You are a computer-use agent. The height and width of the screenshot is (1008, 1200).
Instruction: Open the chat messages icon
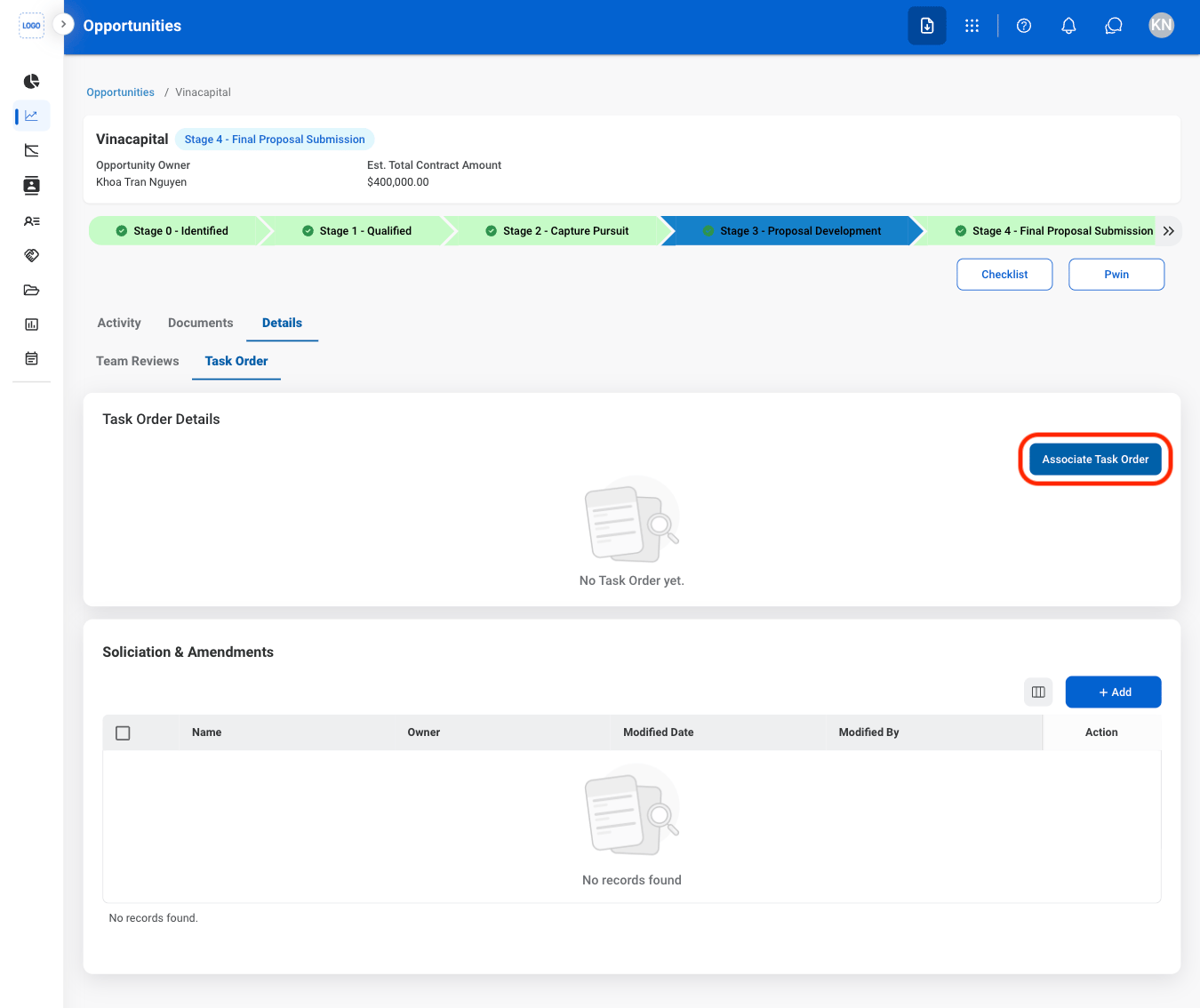pyautogui.click(x=1114, y=26)
